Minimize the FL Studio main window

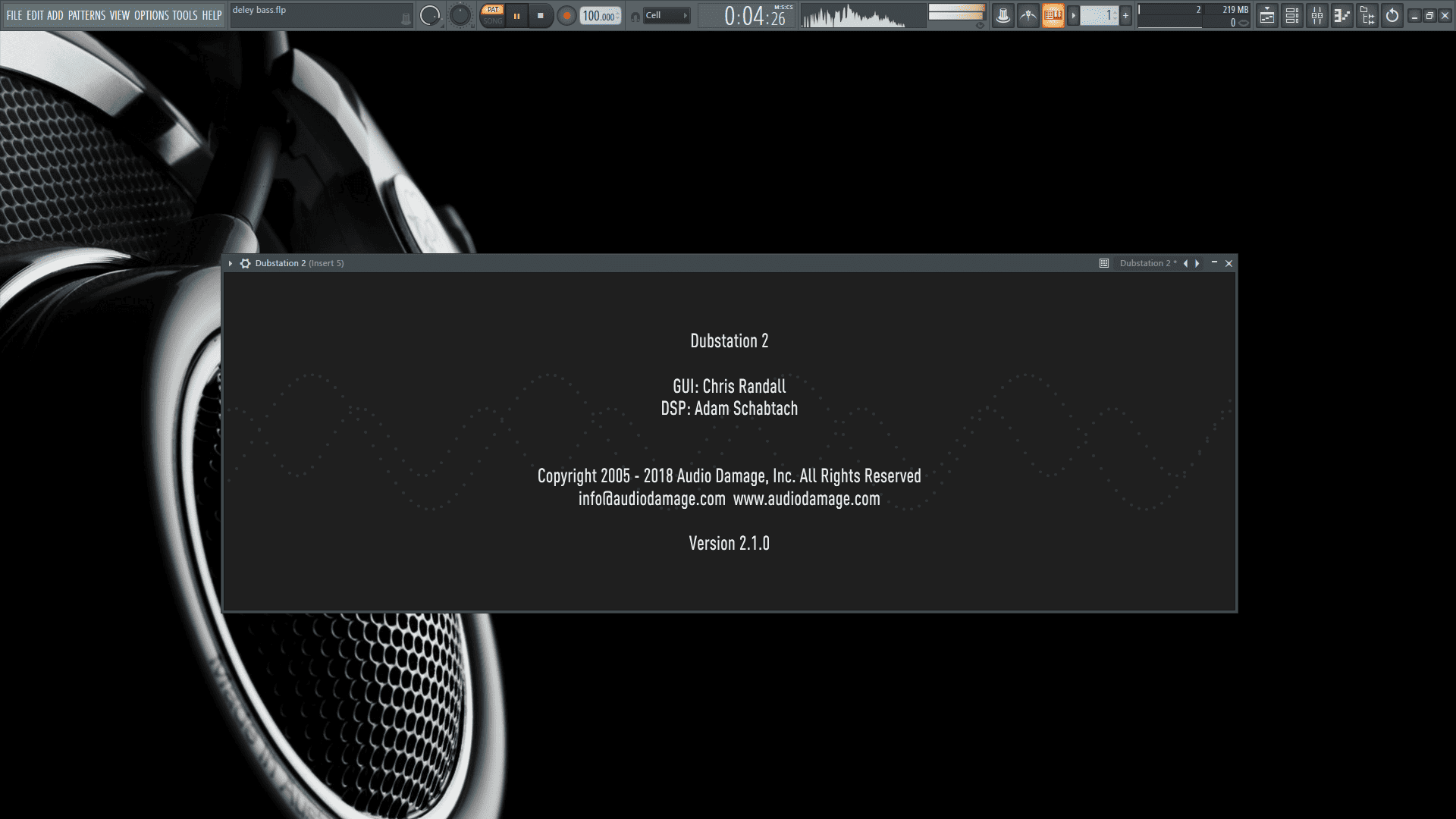tap(1415, 15)
